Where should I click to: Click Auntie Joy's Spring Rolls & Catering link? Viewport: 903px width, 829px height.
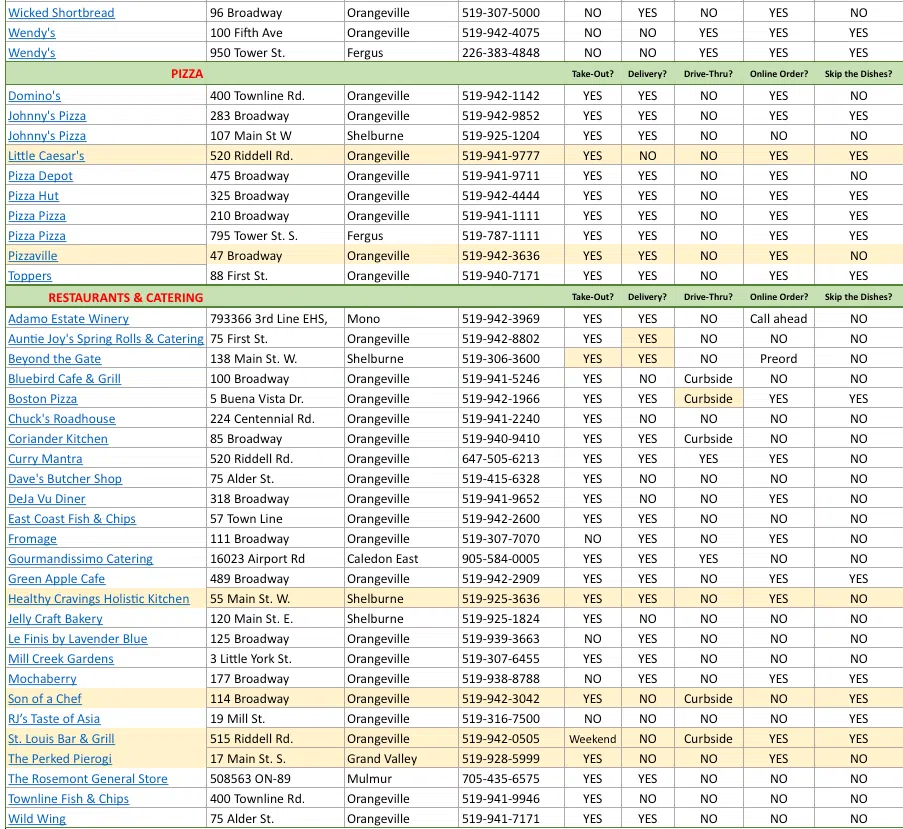pyautogui.click(x=105, y=339)
